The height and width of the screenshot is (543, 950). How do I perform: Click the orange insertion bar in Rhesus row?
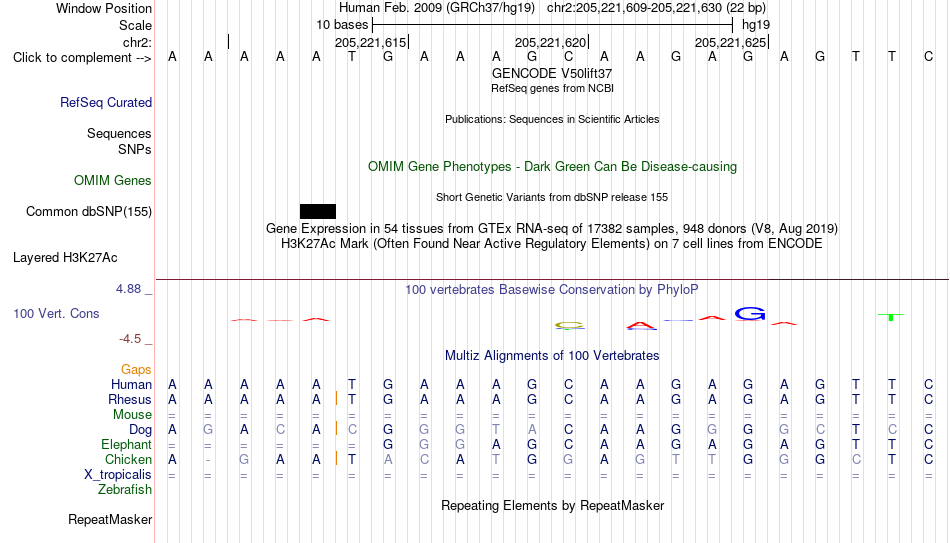pyautogui.click(x=336, y=399)
